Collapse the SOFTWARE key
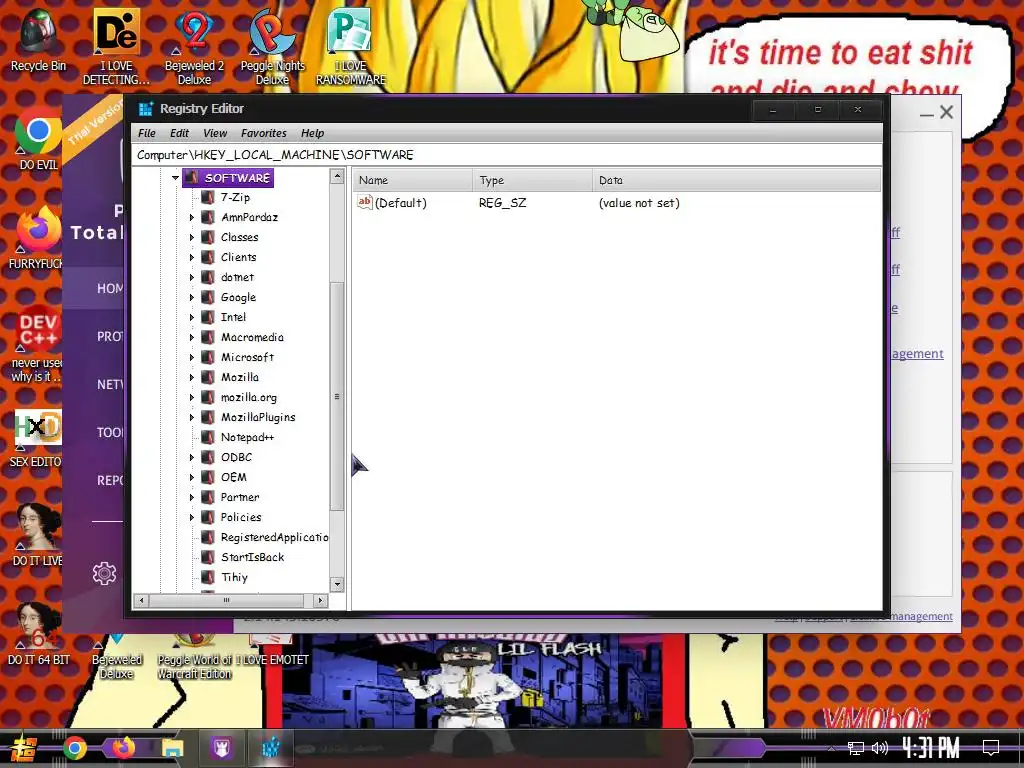Screen dimensions: 1024x768 pyautogui.click(x=175, y=178)
